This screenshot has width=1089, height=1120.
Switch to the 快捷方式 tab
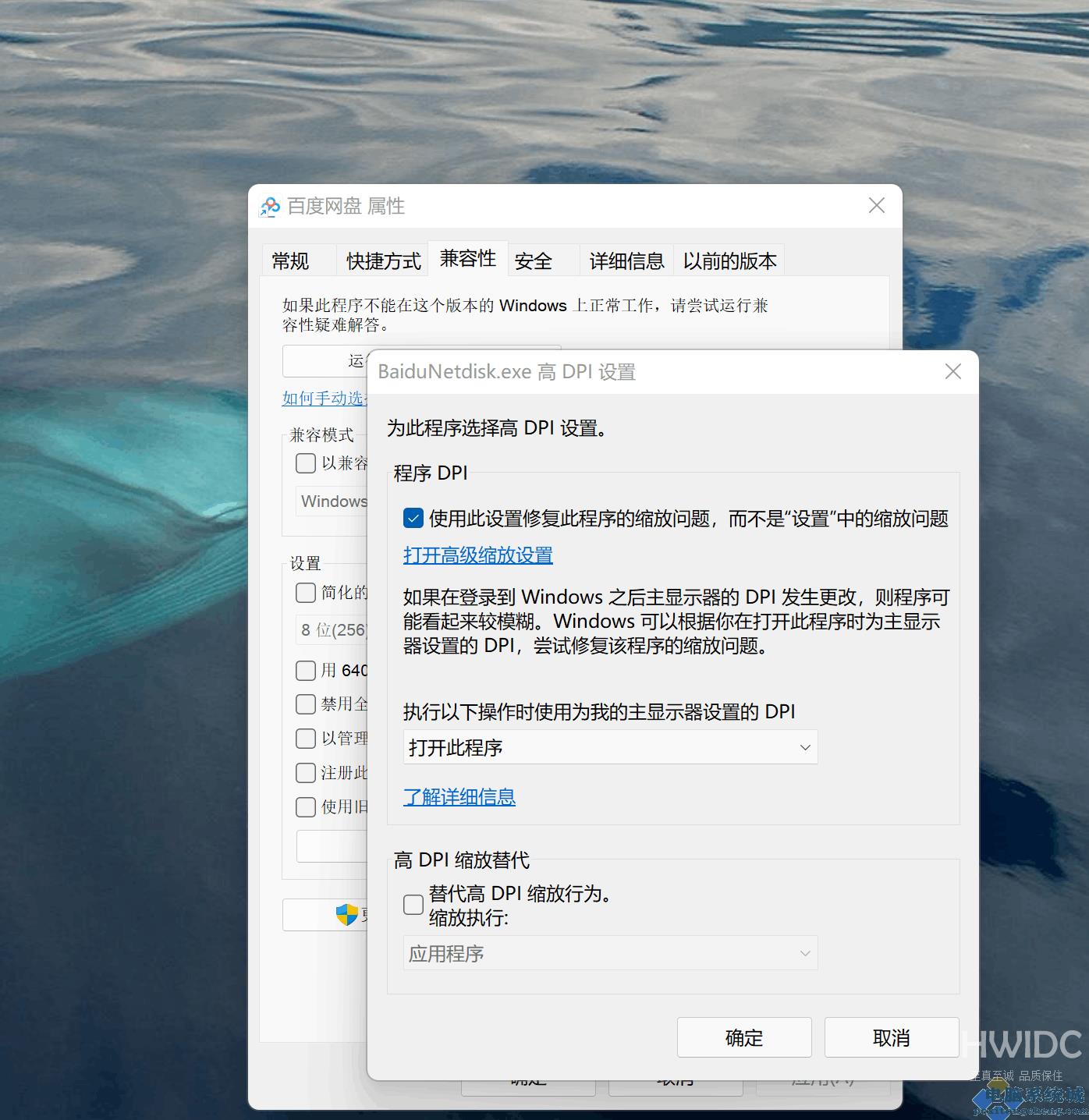pyautogui.click(x=383, y=261)
